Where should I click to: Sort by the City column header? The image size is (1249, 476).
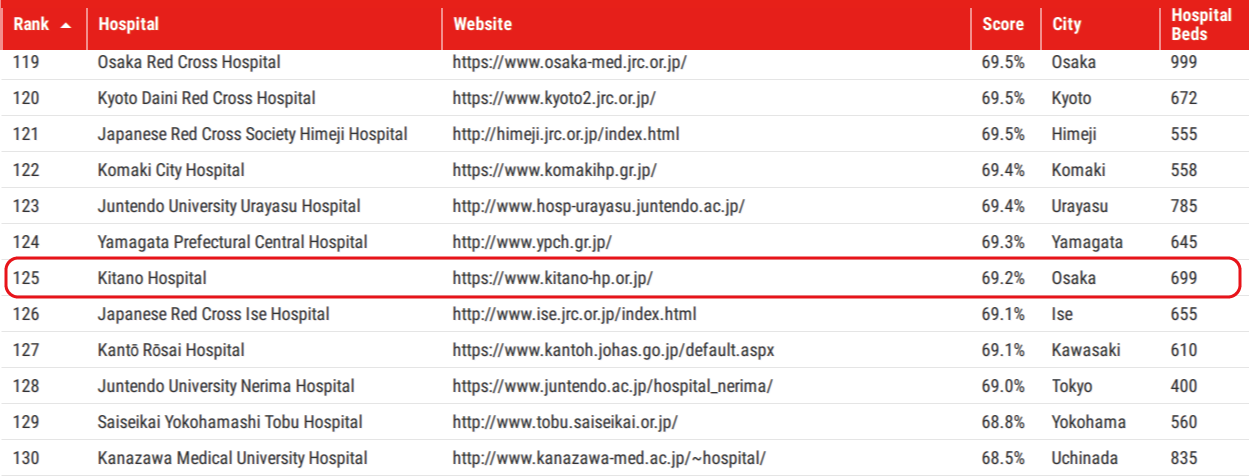[x=1066, y=24]
